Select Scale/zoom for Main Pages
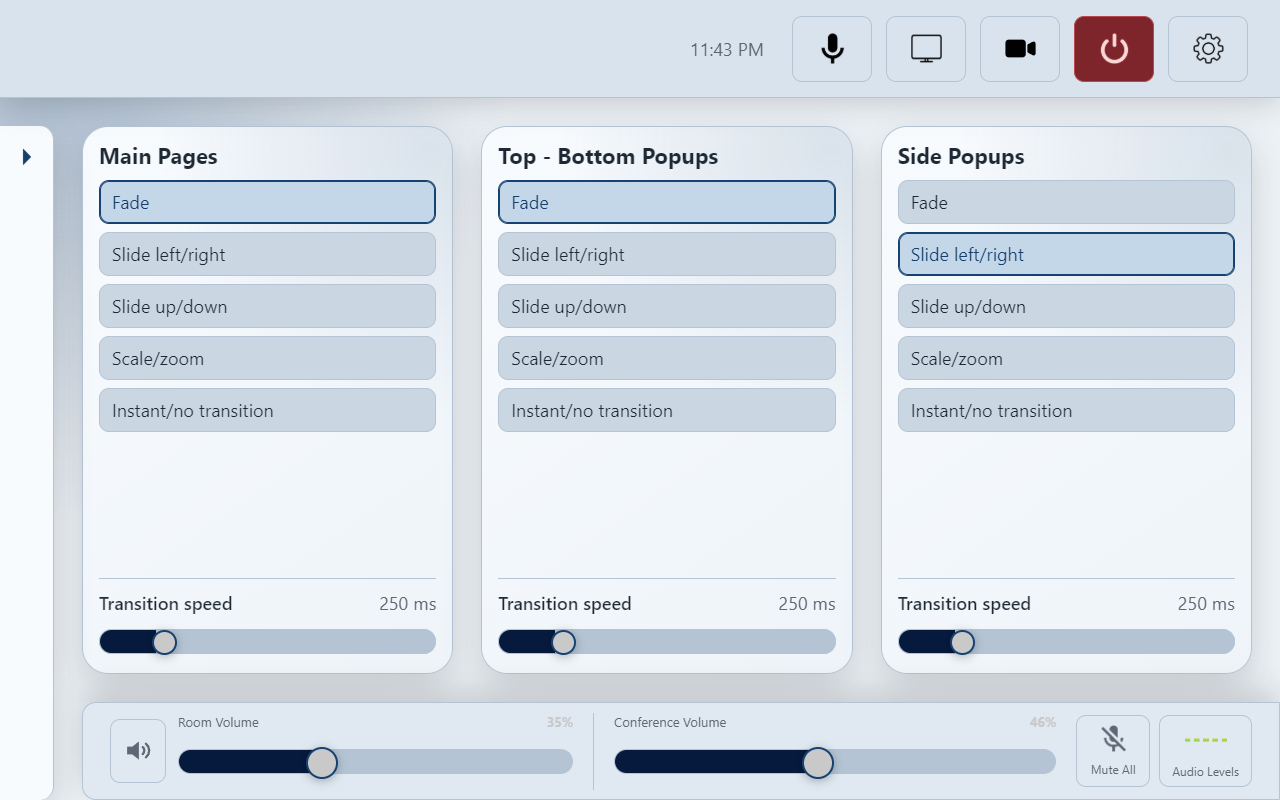The image size is (1280, 800). pos(267,358)
